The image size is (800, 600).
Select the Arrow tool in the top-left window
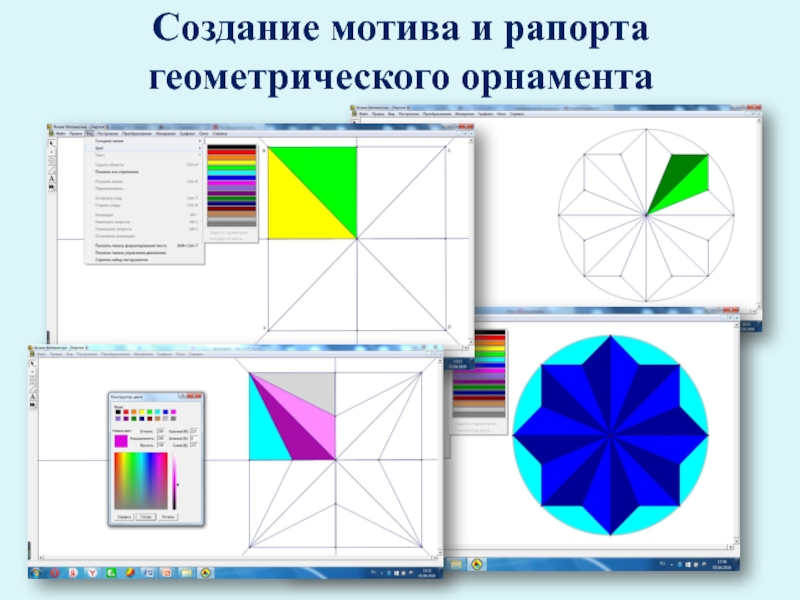coord(52,144)
